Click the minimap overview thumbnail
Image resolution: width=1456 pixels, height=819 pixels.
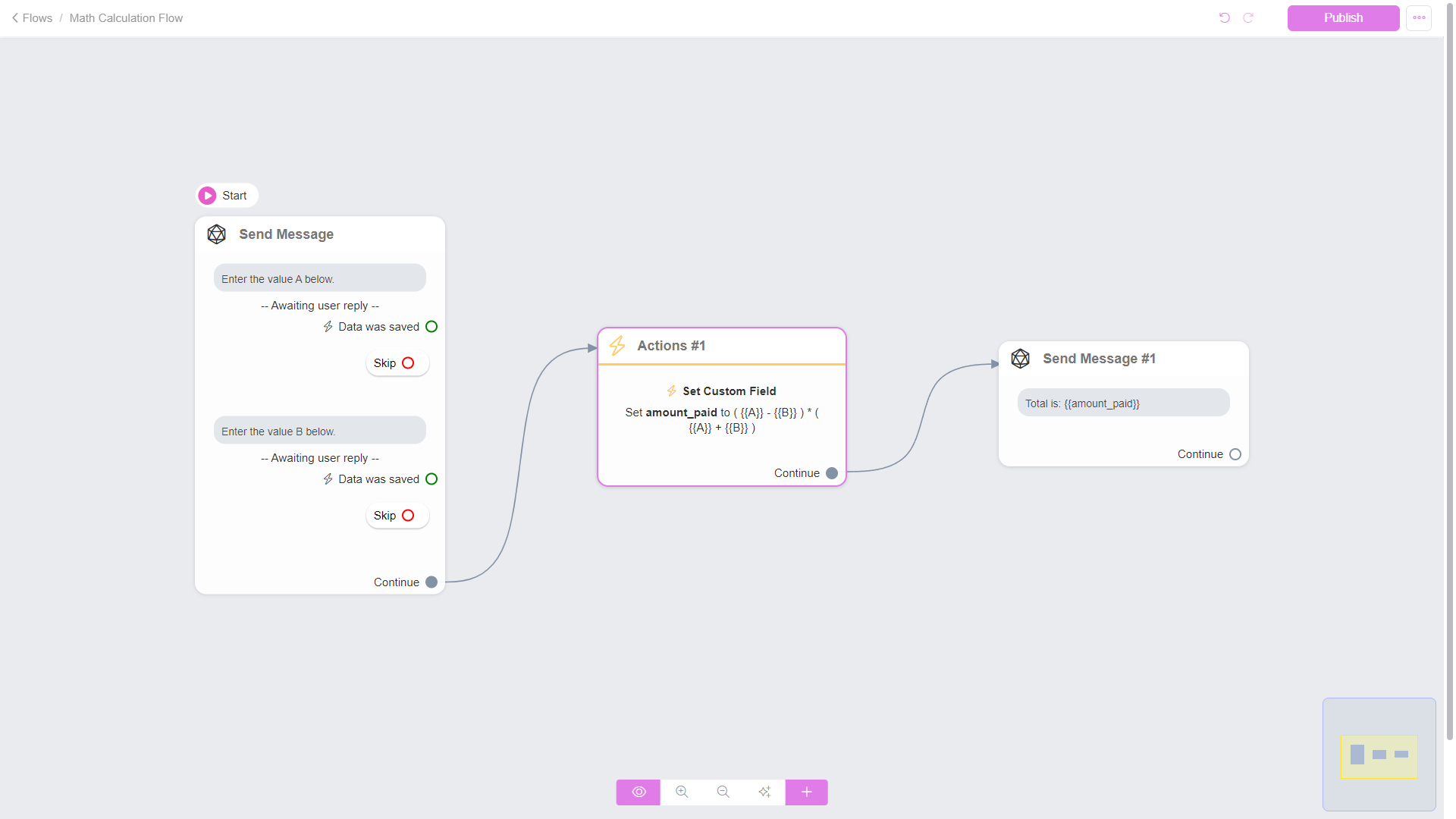pyautogui.click(x=1379, y=755)
